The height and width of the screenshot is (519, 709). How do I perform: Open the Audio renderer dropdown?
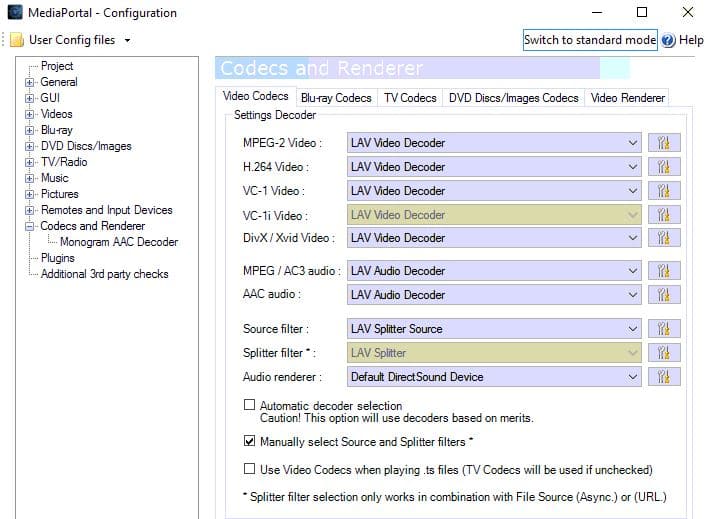(494, 377)
